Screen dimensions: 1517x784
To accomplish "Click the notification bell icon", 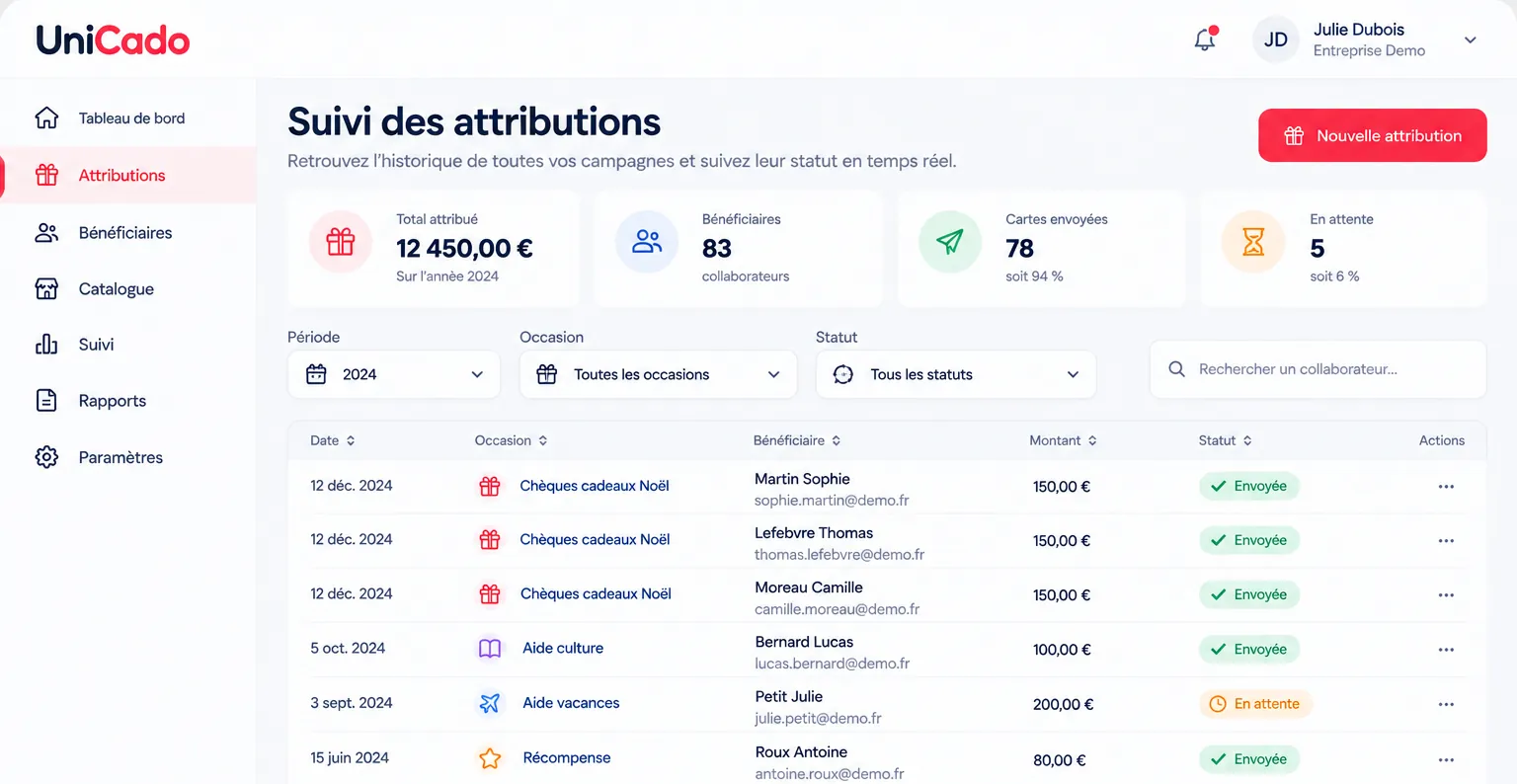I will tap(1205, 39).
